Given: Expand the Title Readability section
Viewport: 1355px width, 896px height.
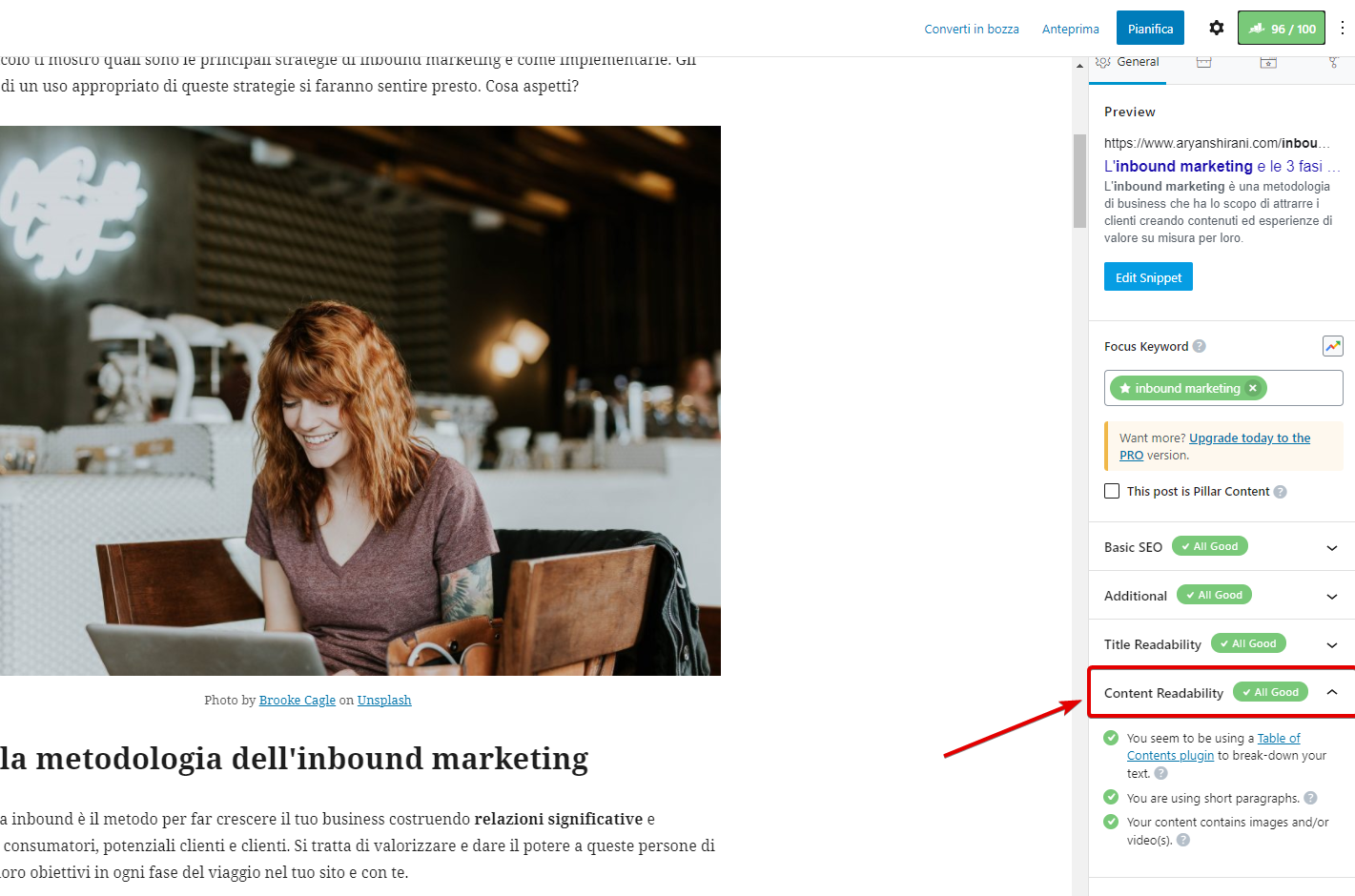Looking at the screenshot, I should tap(1331, 645).
